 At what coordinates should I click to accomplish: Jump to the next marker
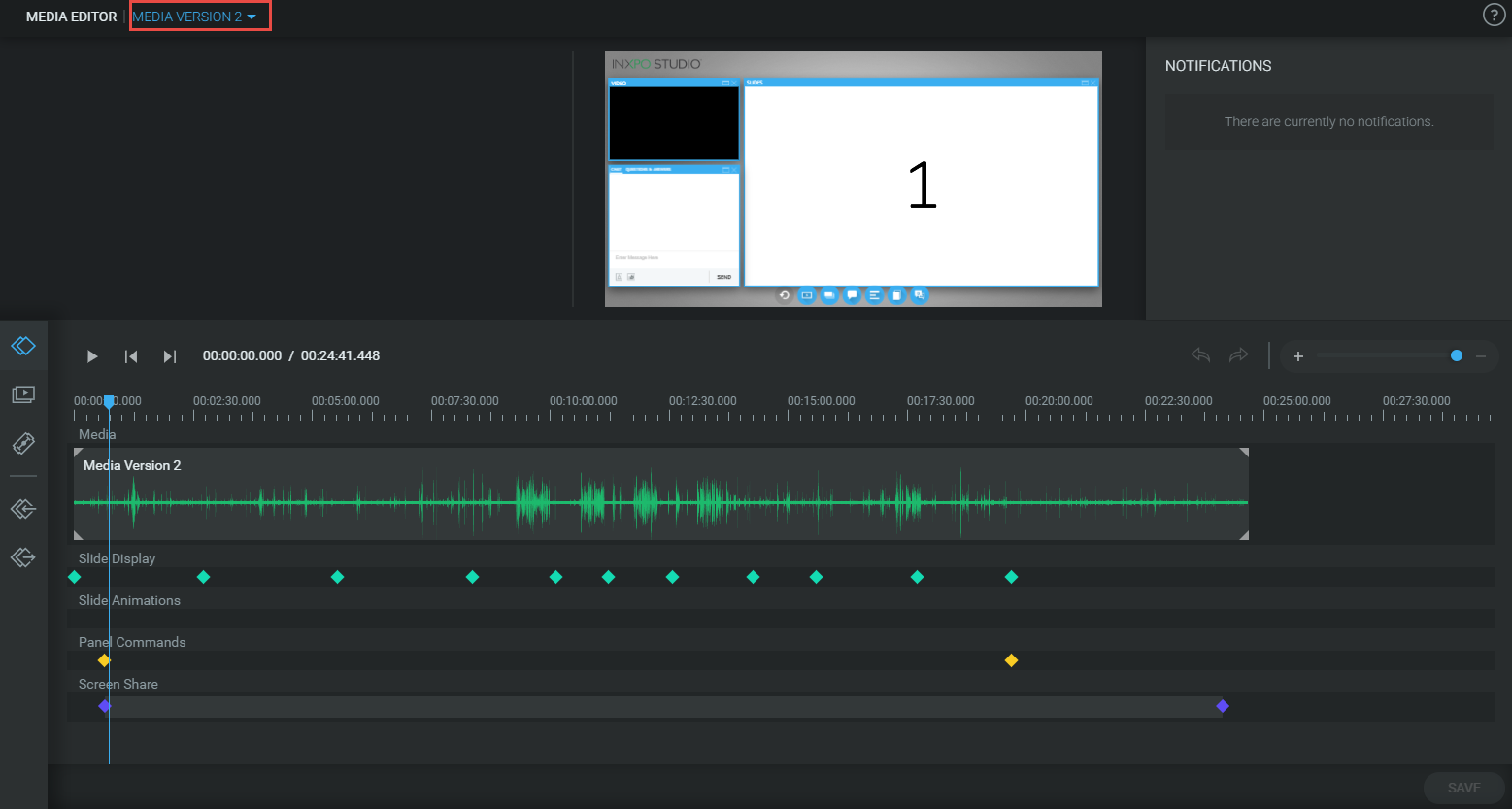coord(169,356)
